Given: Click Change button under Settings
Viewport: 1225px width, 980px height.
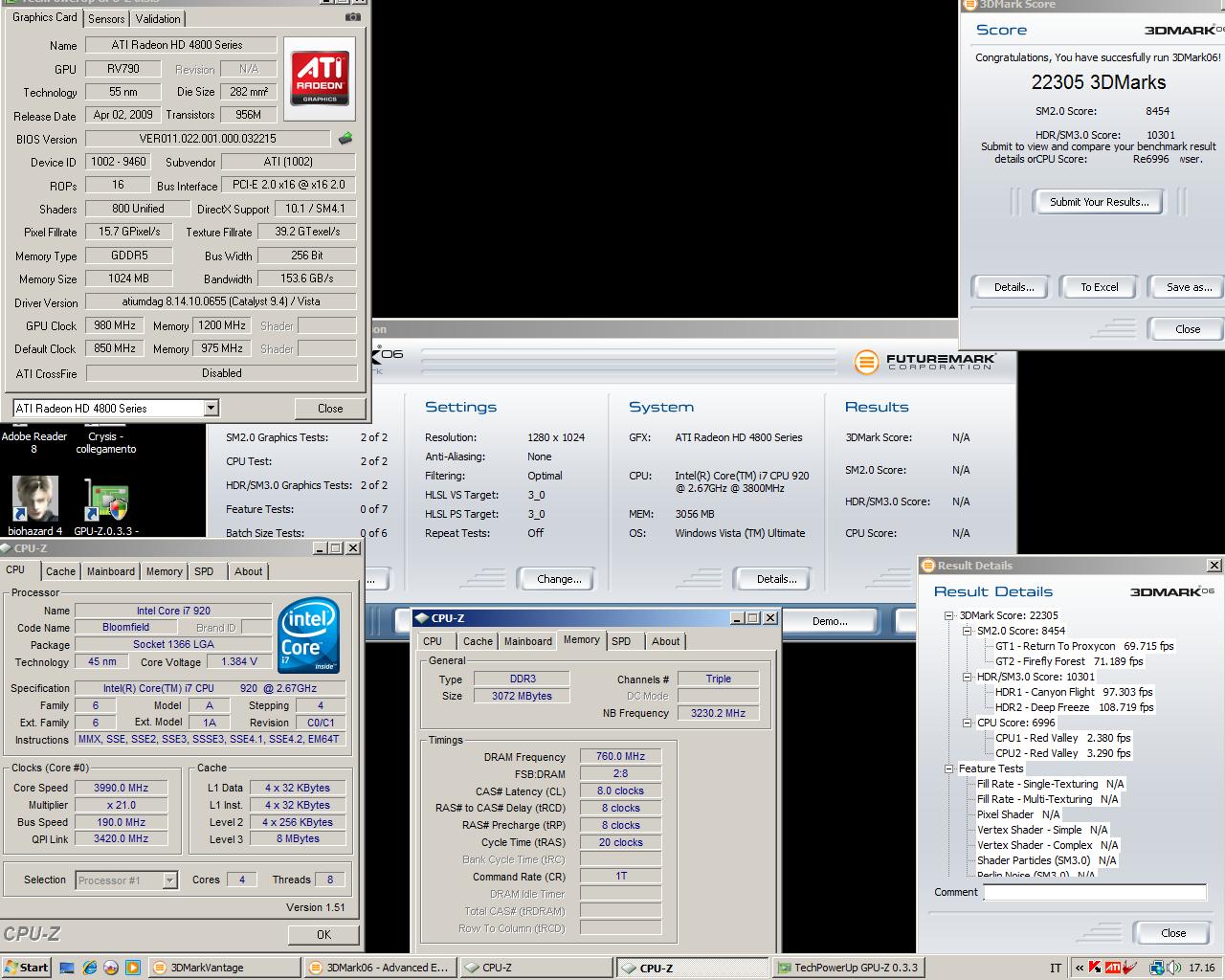Looking at the screenshot, I should pyautogui.click(x=559, y=579).
